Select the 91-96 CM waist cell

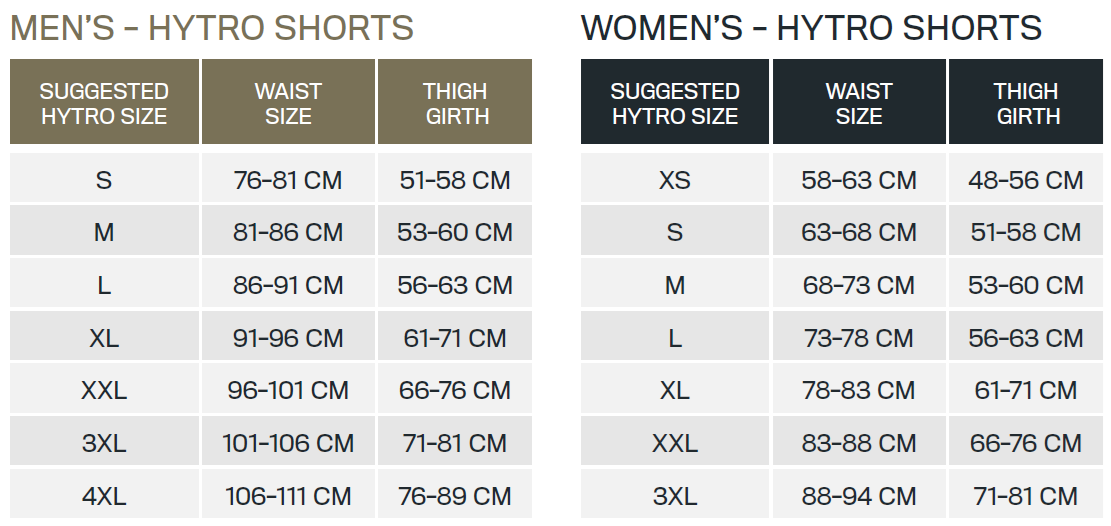[x=288, y=337]
